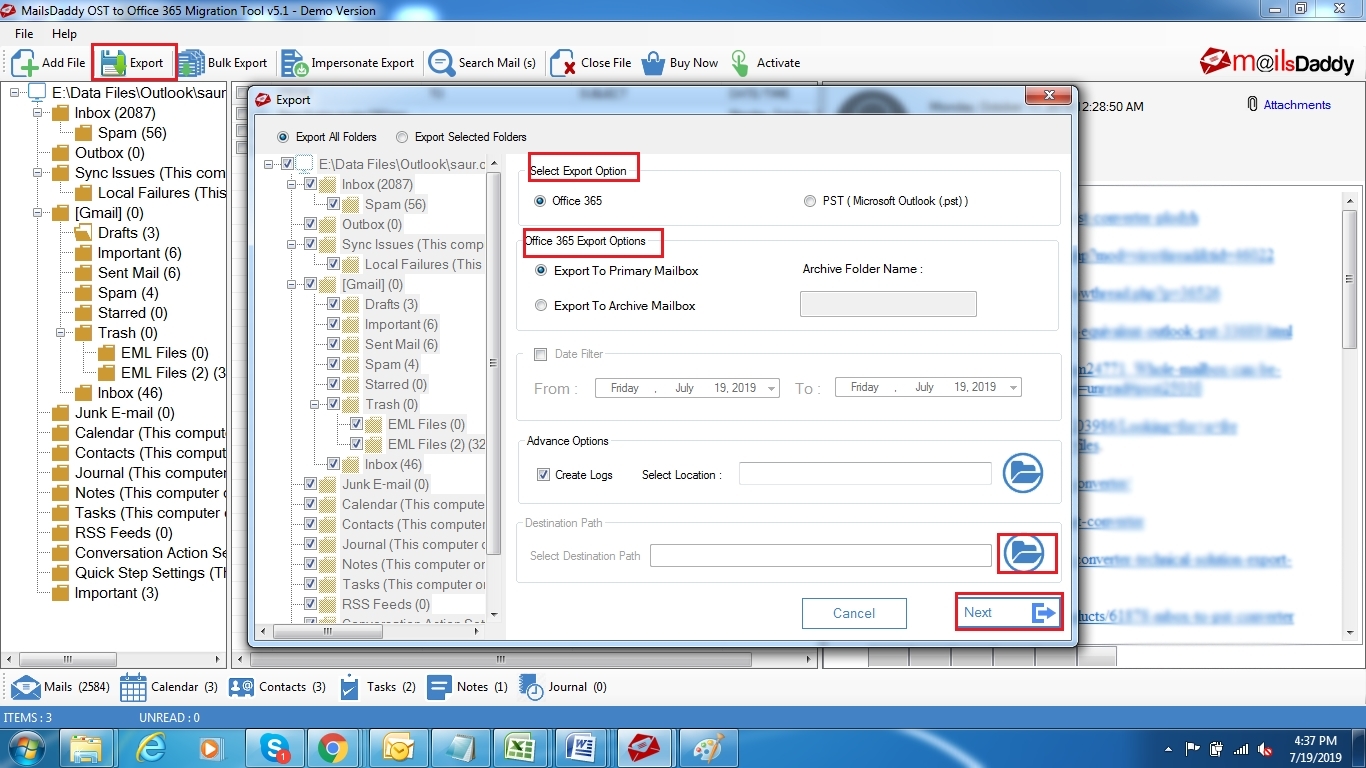Screen dimensions: 1366x768
Task: Open Google Chrome from taskbar
Action: click(333, 748)
